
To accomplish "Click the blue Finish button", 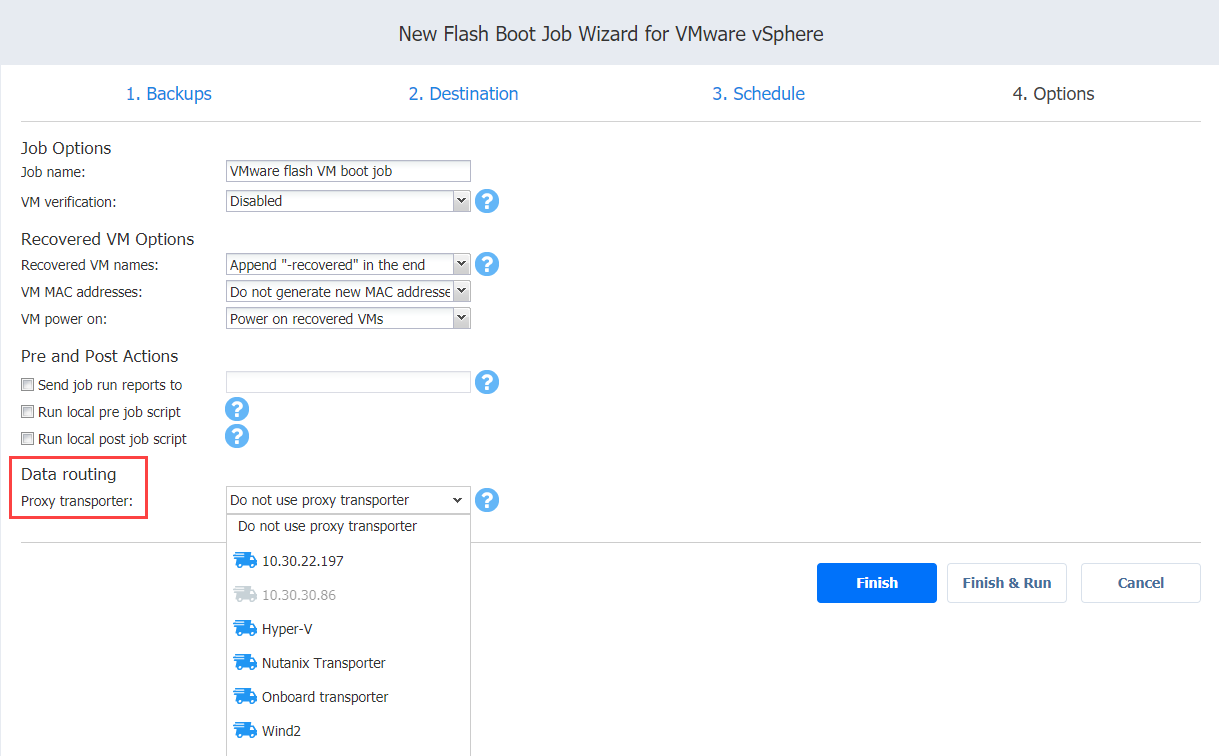I will (x=877, y=583).
